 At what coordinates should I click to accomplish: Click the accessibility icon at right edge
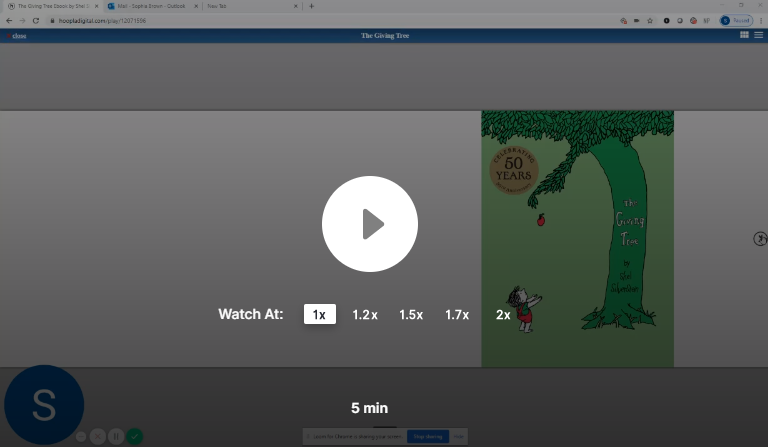tap(760, 239)
